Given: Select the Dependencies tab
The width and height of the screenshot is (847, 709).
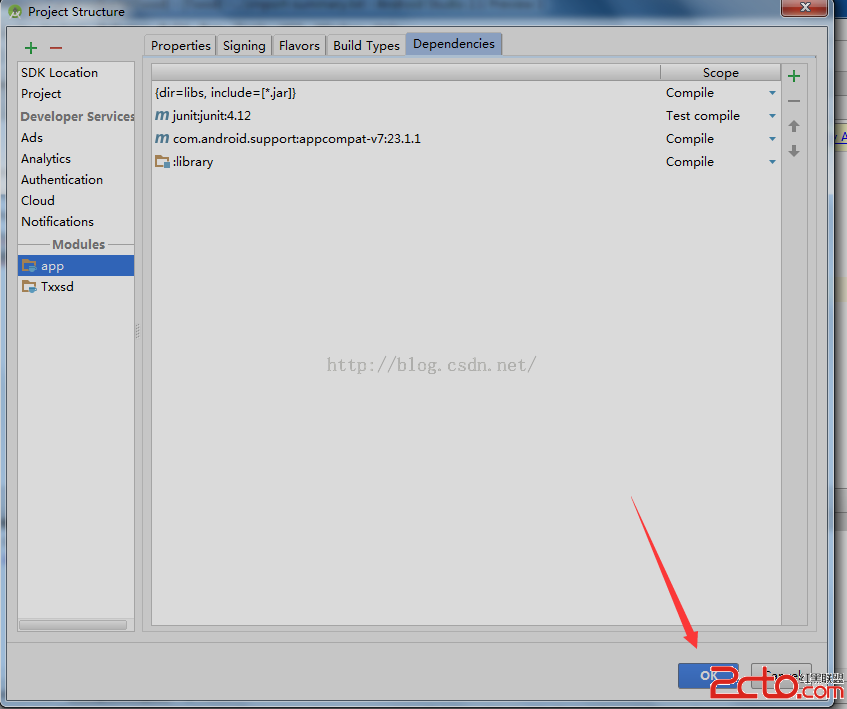Looking at the screenshot, I should point(454,44).
